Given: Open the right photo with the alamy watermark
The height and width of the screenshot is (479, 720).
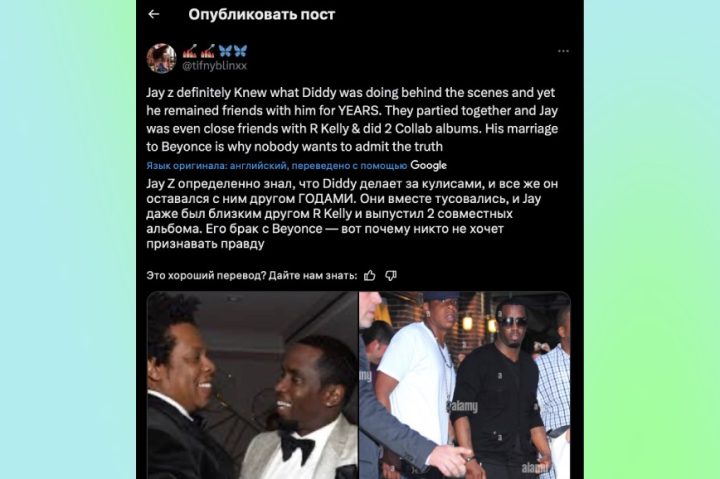Looking at the screenshot, I should pyautogui.click(x=465, y=385).
